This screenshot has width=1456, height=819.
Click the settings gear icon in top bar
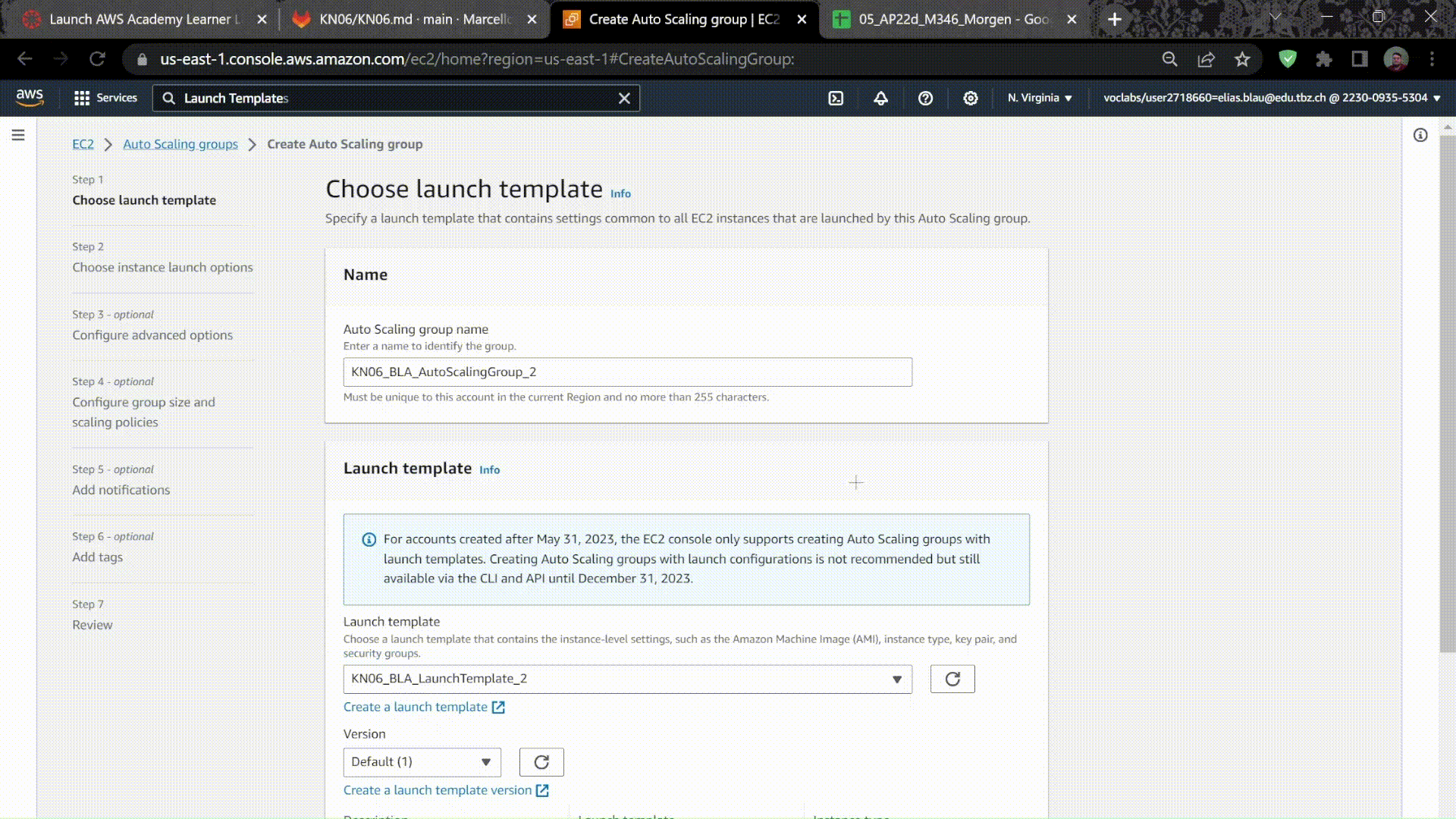(x=970, y=97)
